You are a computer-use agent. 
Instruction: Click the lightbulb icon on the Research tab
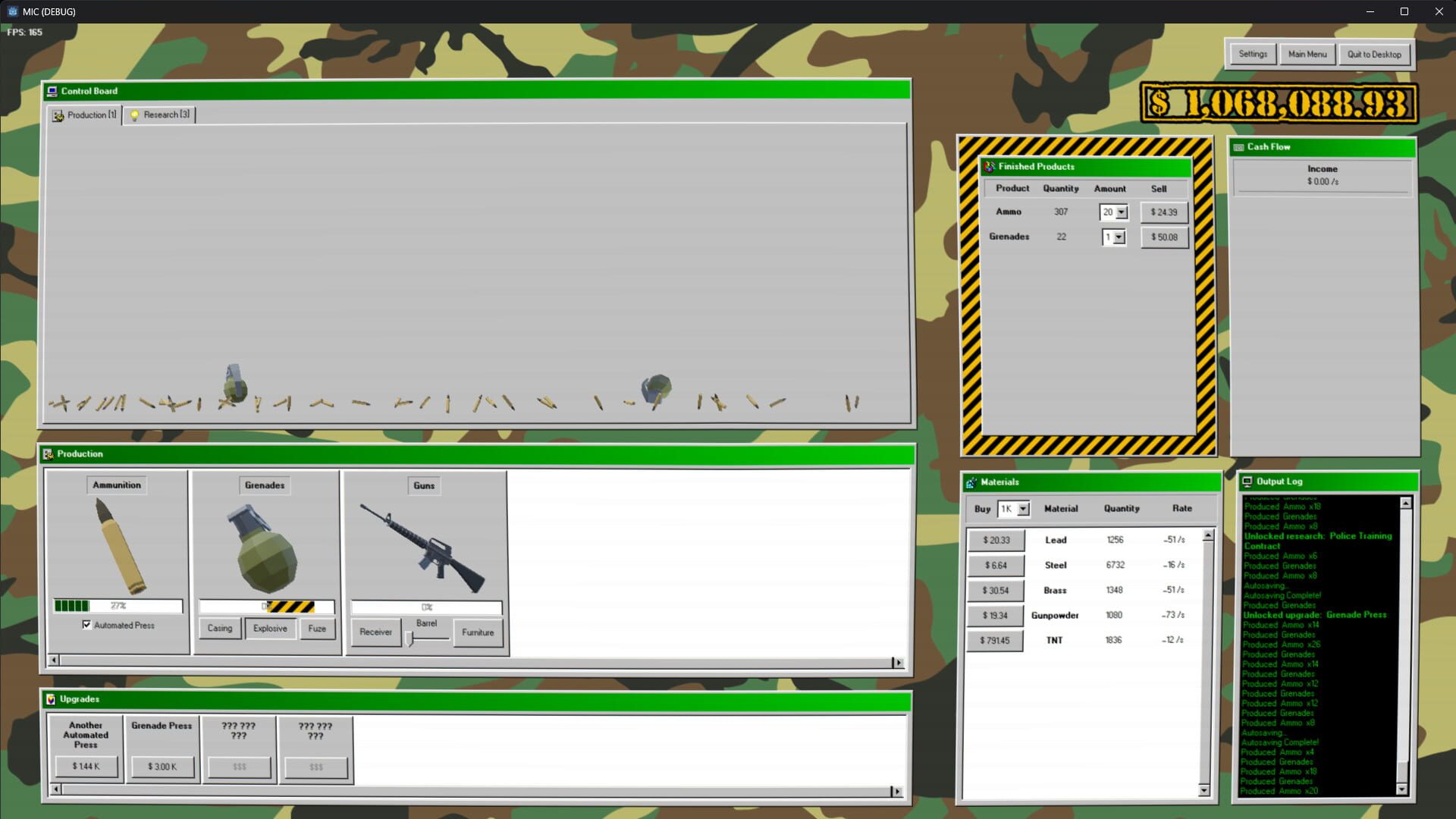(134, 115)
